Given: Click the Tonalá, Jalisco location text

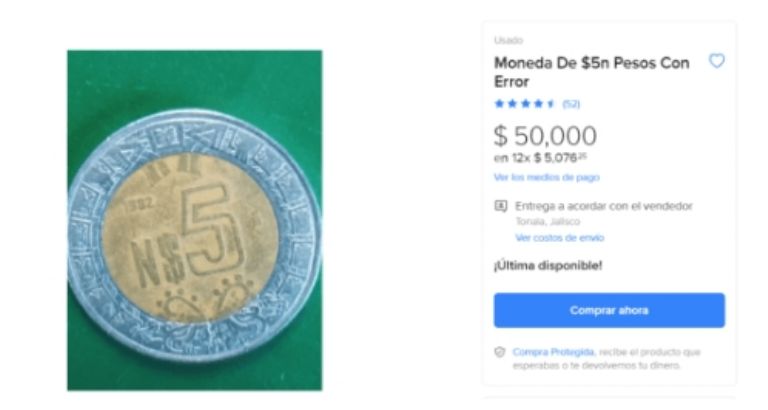Looking at the screenshot, I should tap(548, 222).
